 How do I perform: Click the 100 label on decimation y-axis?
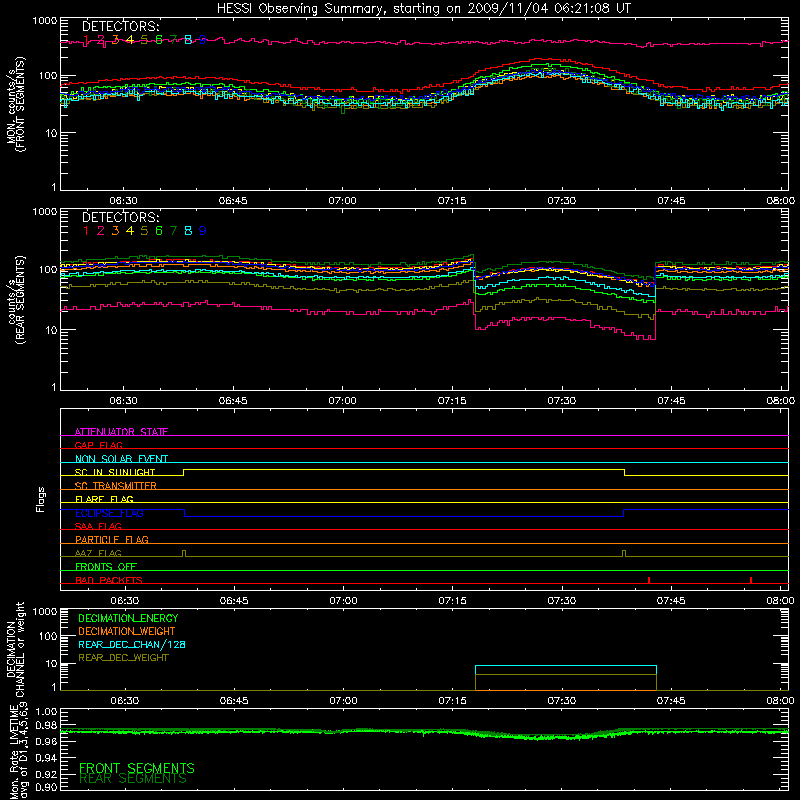[48, 636]
